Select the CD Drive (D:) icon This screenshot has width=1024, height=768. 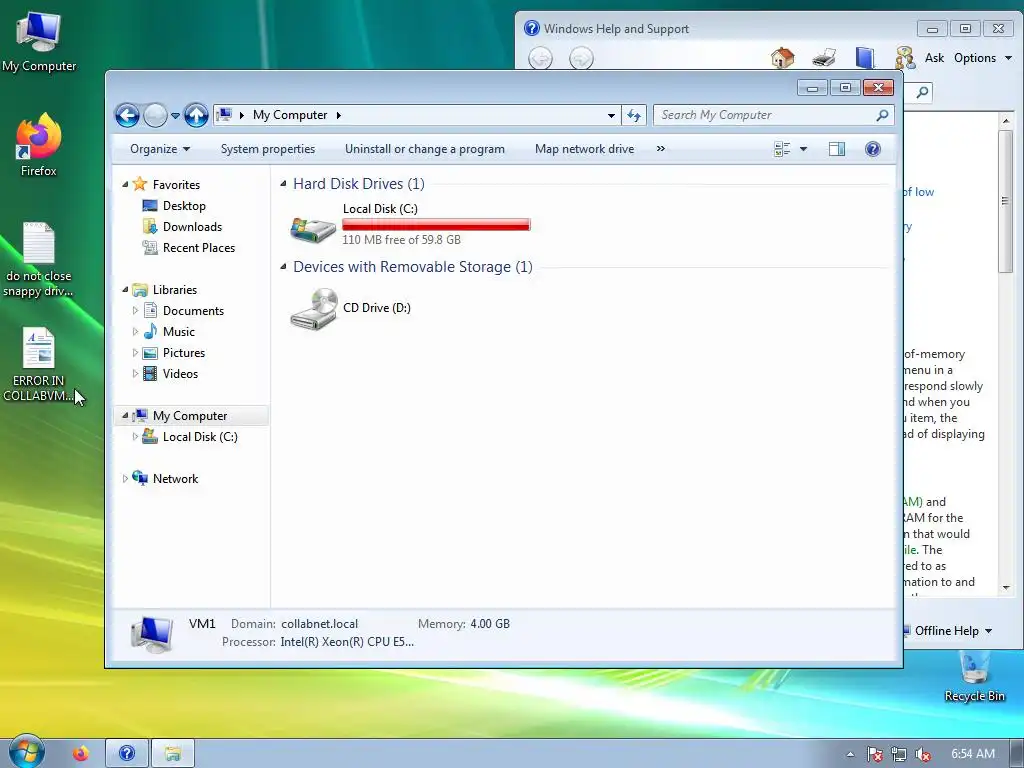[x=314, y=308]
